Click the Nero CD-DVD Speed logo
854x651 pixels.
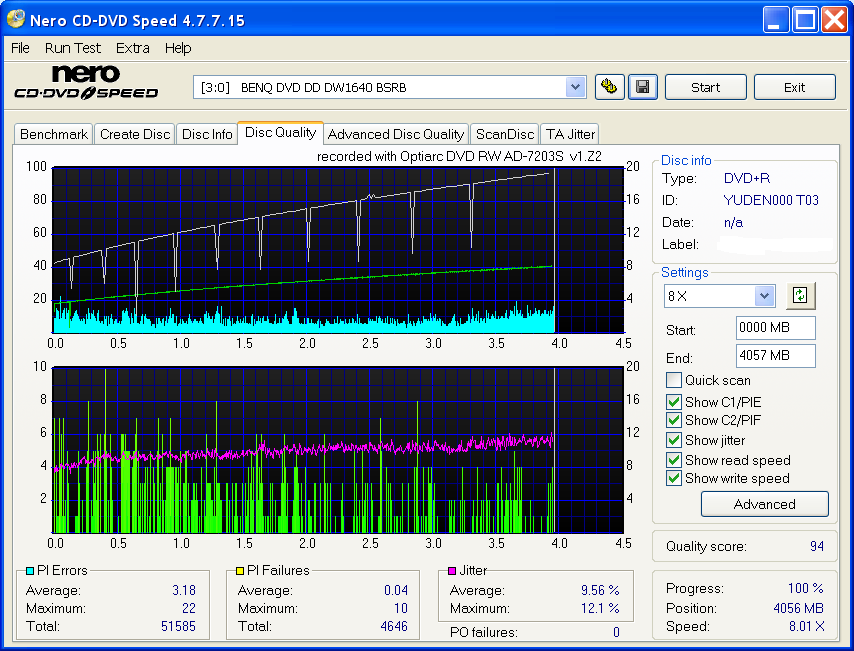[85, 82]
